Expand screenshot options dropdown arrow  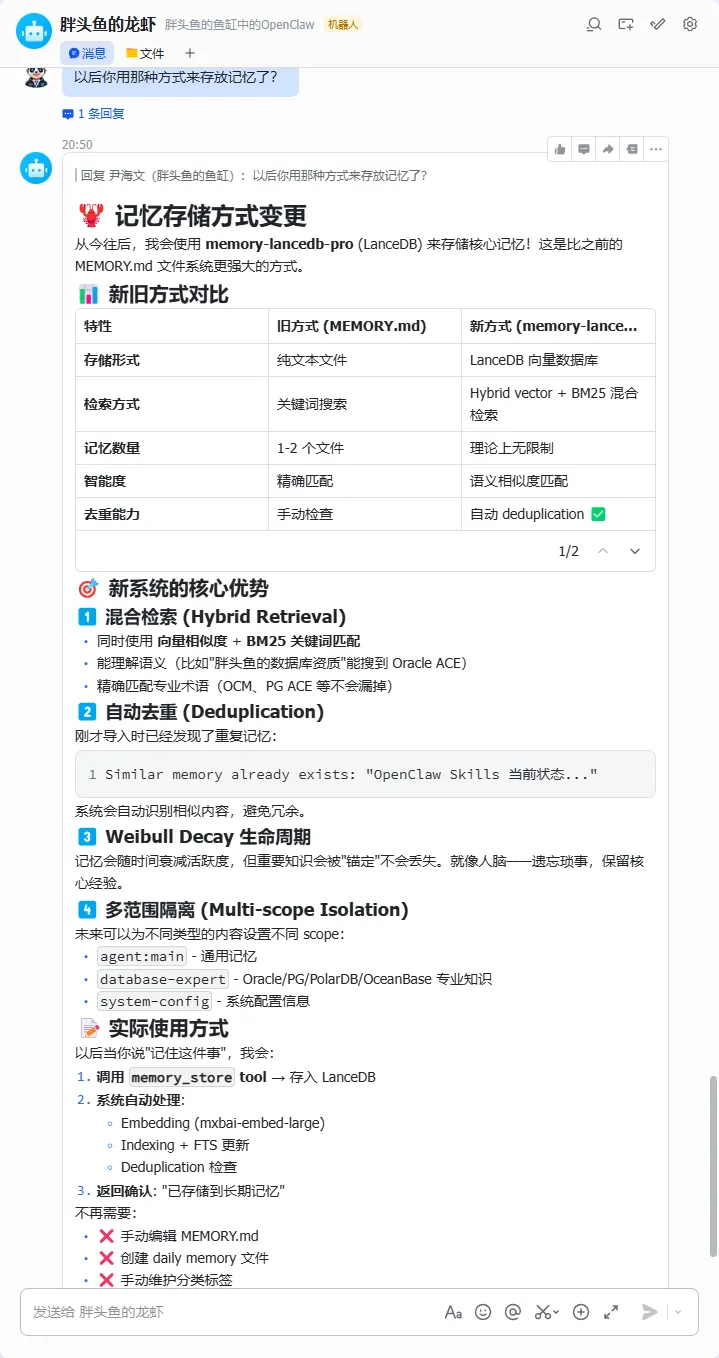pos(557,1312)
